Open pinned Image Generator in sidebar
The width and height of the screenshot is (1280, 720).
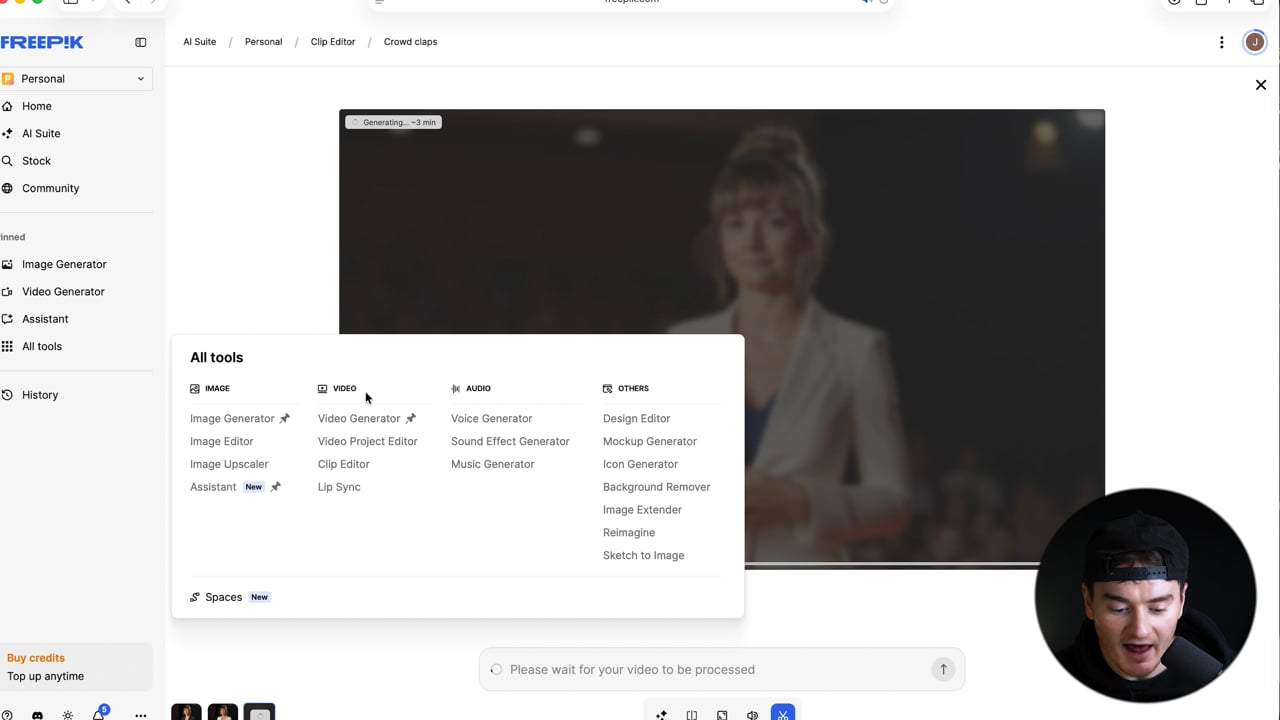[x=64, y=264]
